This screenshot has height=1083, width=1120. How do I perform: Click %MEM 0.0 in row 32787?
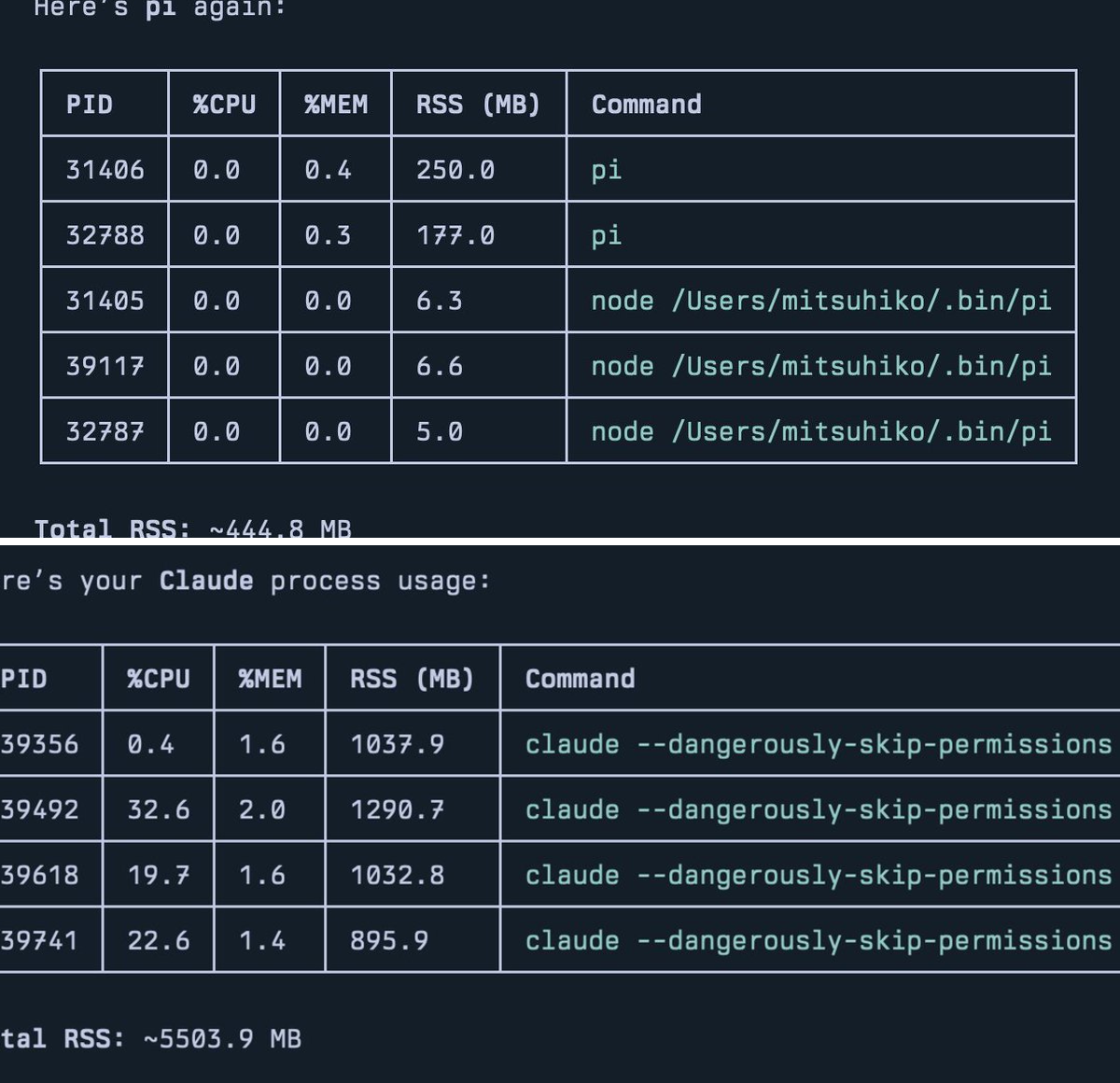328,431
